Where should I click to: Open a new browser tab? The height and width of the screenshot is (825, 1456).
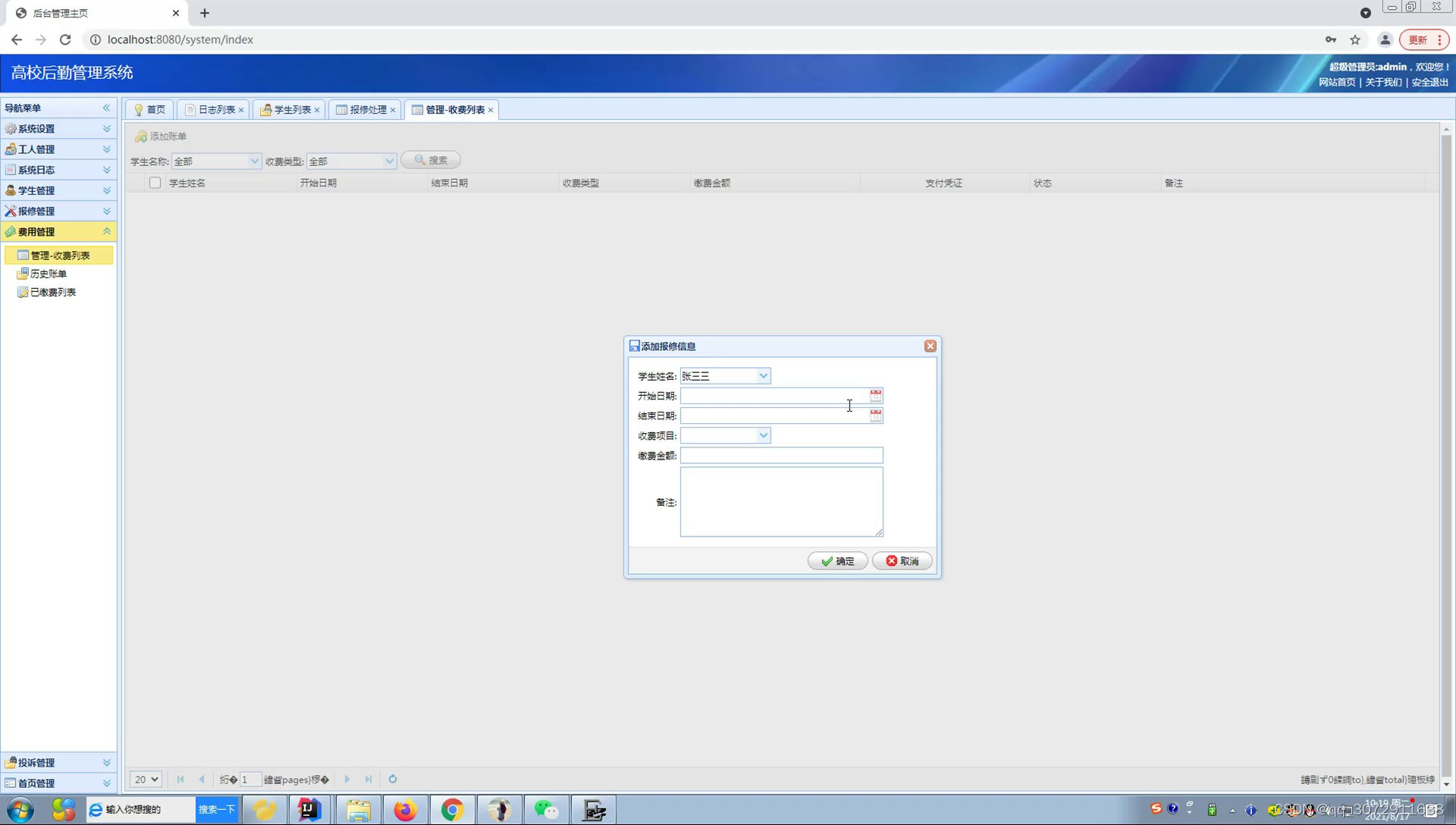coord(205,13)
